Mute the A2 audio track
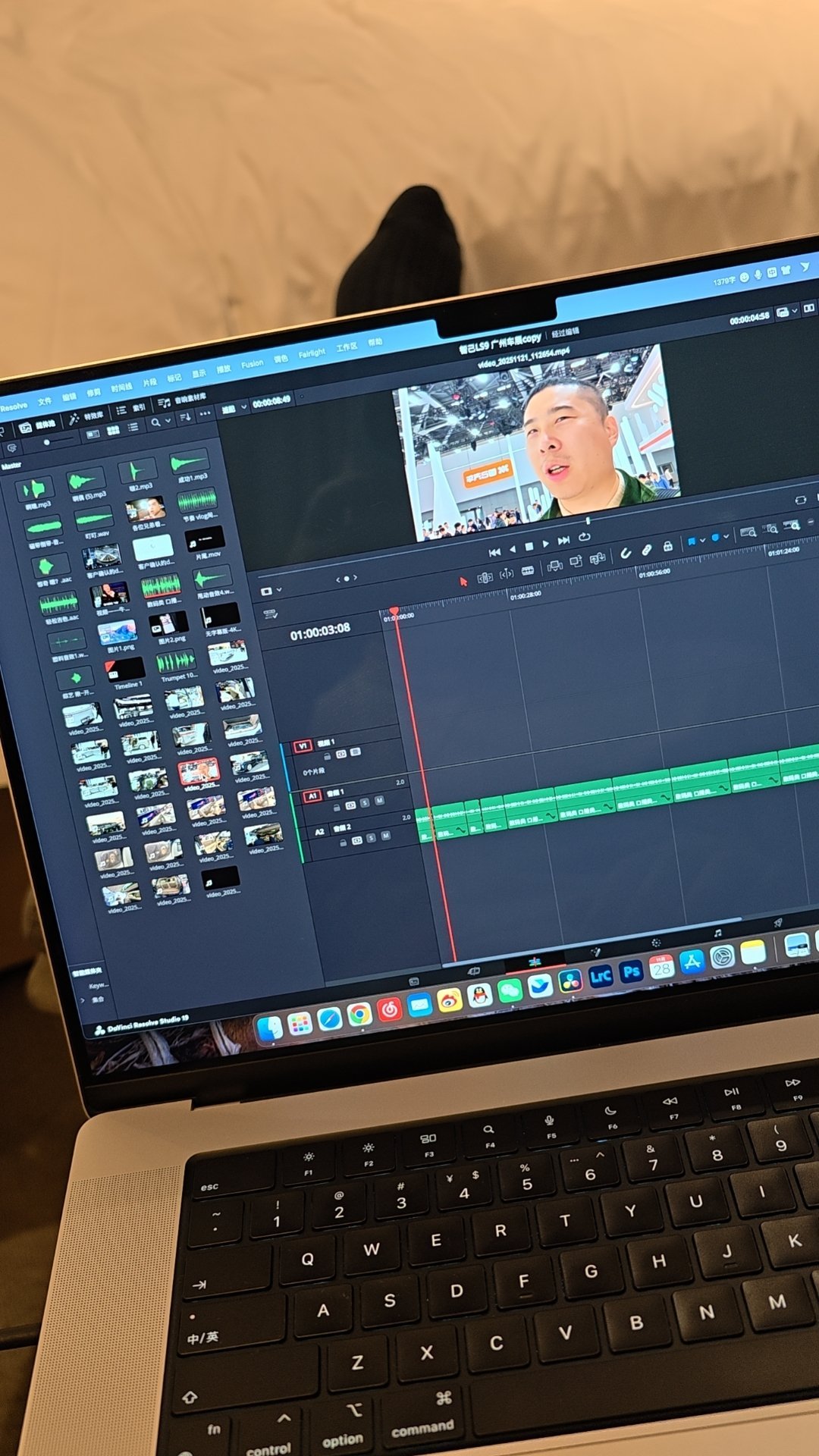Screen dimensions: 819x1456 [x=385, y=836]
